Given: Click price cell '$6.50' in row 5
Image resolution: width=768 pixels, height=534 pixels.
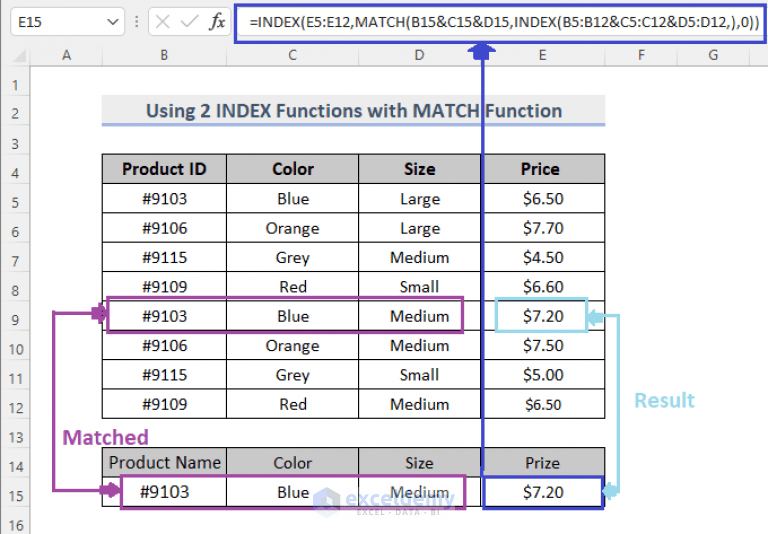Looking at the screenshot, I should 543,198.
